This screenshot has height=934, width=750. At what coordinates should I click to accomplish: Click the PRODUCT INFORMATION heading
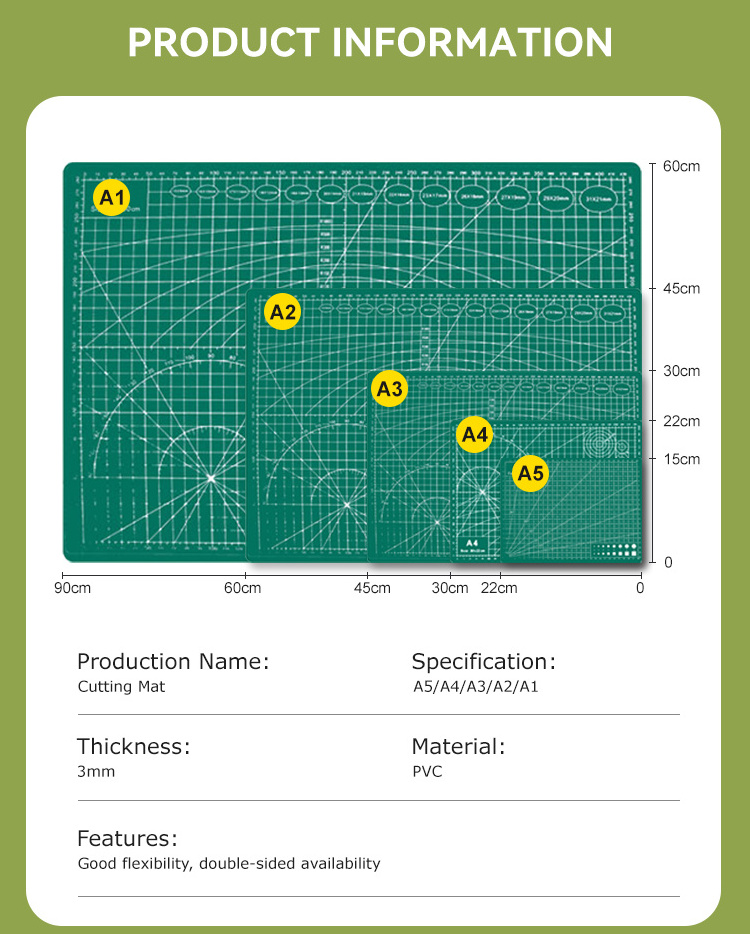370,42
